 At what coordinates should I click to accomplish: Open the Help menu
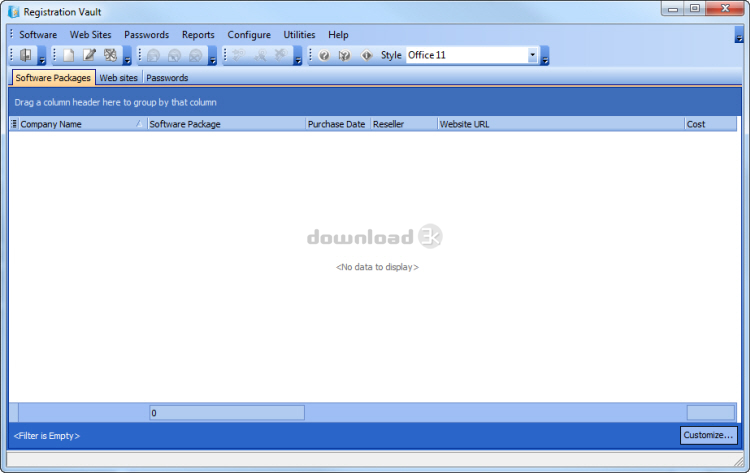tap(338, 34)
